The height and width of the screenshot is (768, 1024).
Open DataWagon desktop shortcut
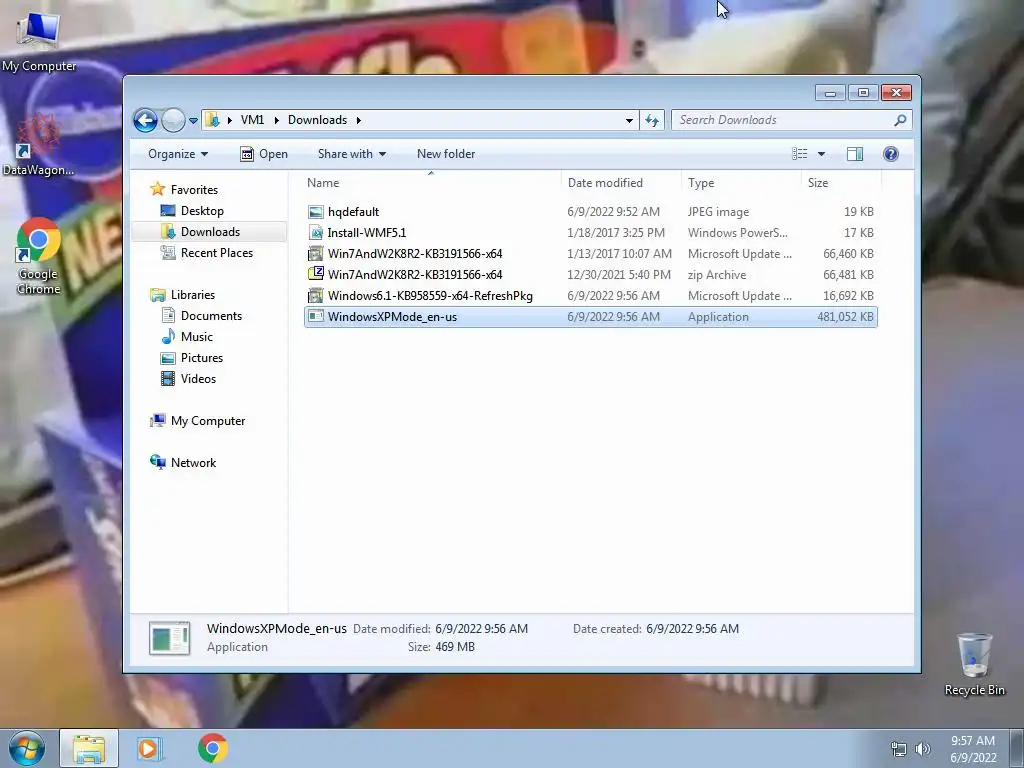pyautogui.click(x=39, y=145)
